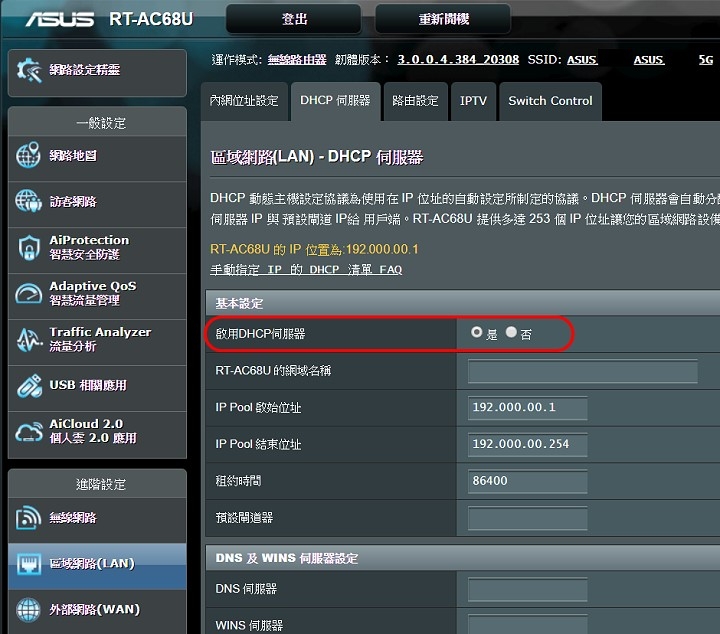The image size is (720, 634).
Task: Switch to the 內網位址設定 tab
Action: click(244, 101)
